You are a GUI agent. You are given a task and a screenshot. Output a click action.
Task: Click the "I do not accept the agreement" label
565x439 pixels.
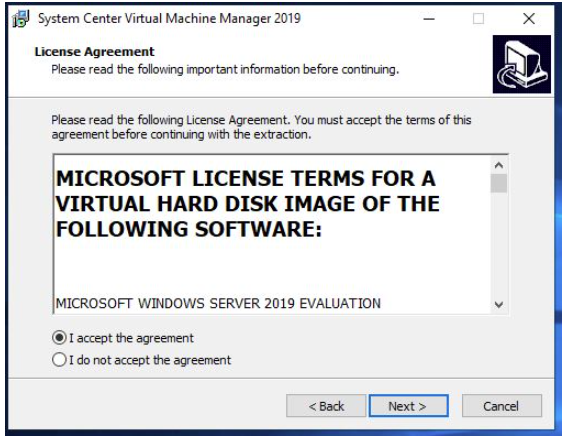pos(150,360)
